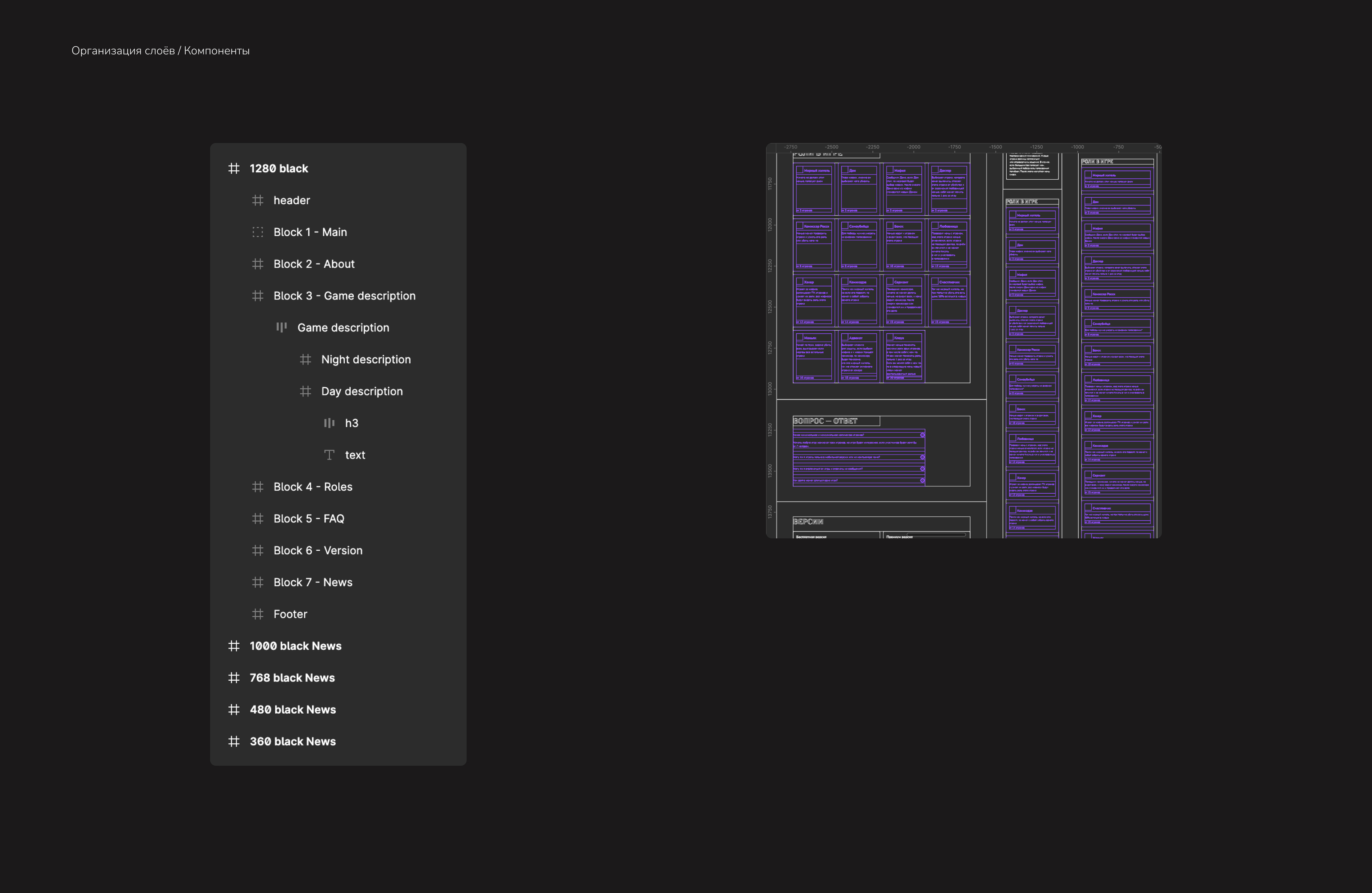Click the text layer icon beside text
This screenshot has height=893, width=1372.
(x=329, y=455)
